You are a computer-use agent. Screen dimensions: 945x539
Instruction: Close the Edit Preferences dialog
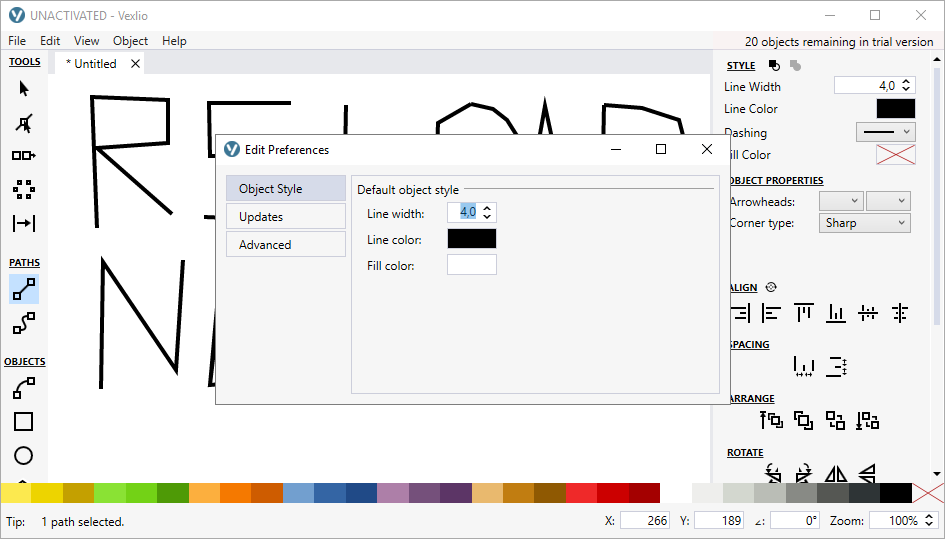[x=707, y=149]
